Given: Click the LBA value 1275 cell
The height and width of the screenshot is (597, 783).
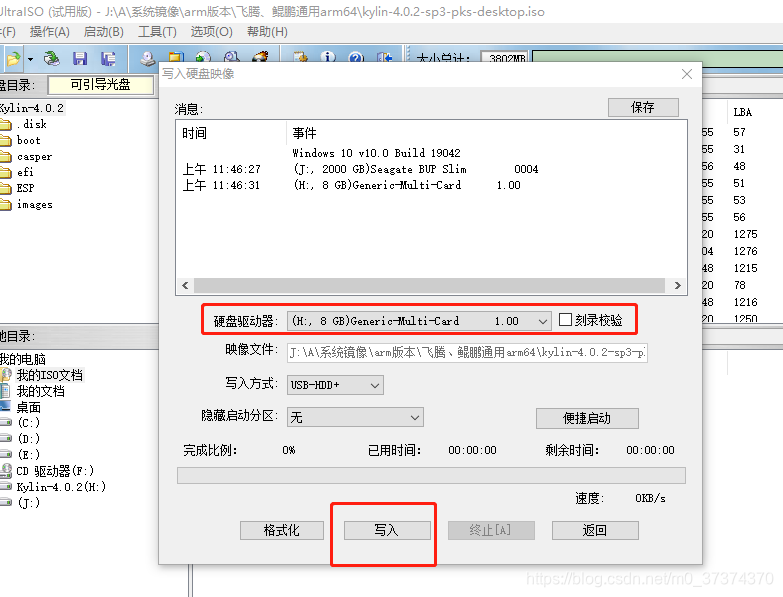Looking at the screenshot, I should 745,234.
